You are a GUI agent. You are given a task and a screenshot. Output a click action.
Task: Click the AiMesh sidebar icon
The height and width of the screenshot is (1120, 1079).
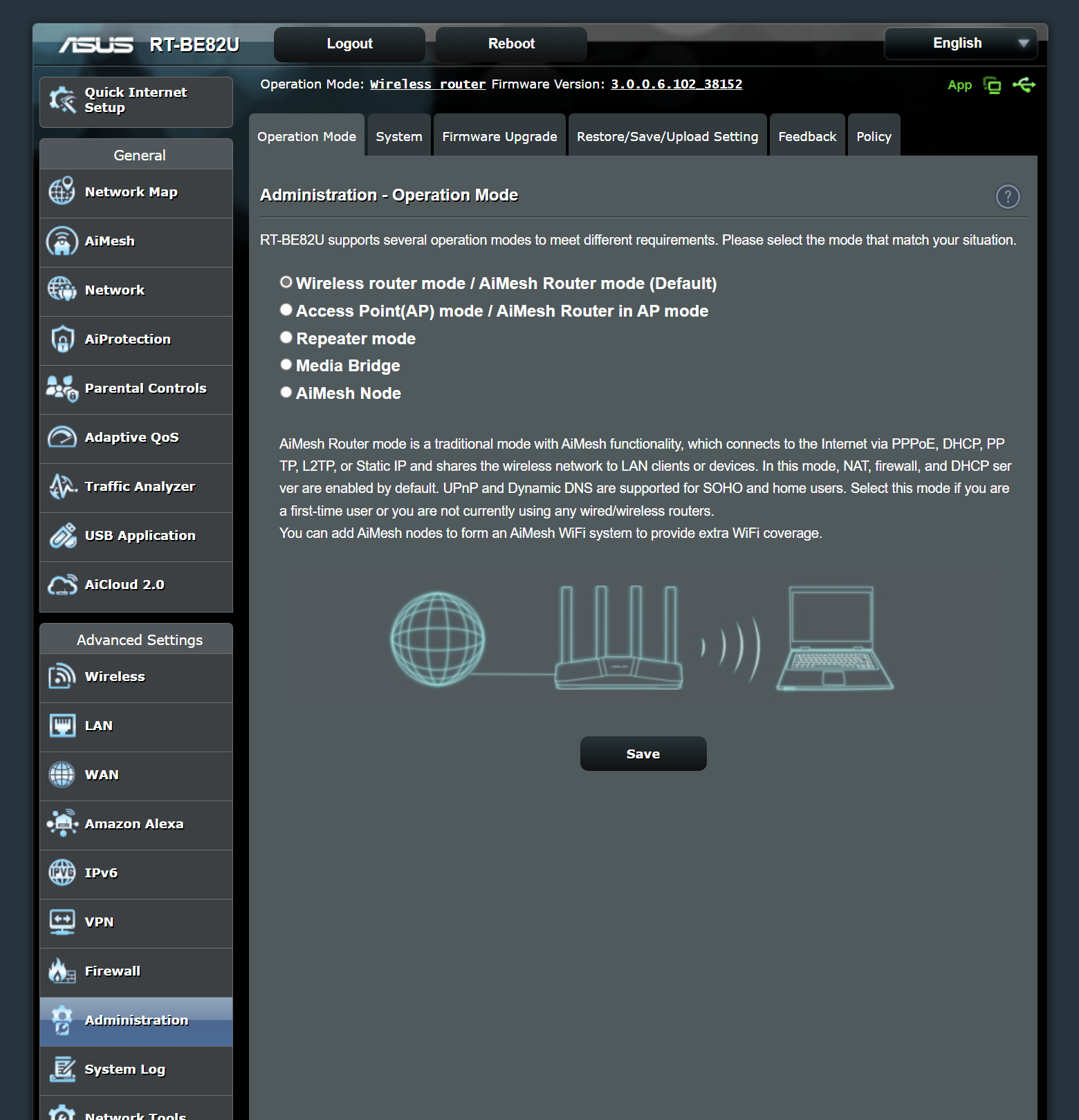[x=62, y=241]
